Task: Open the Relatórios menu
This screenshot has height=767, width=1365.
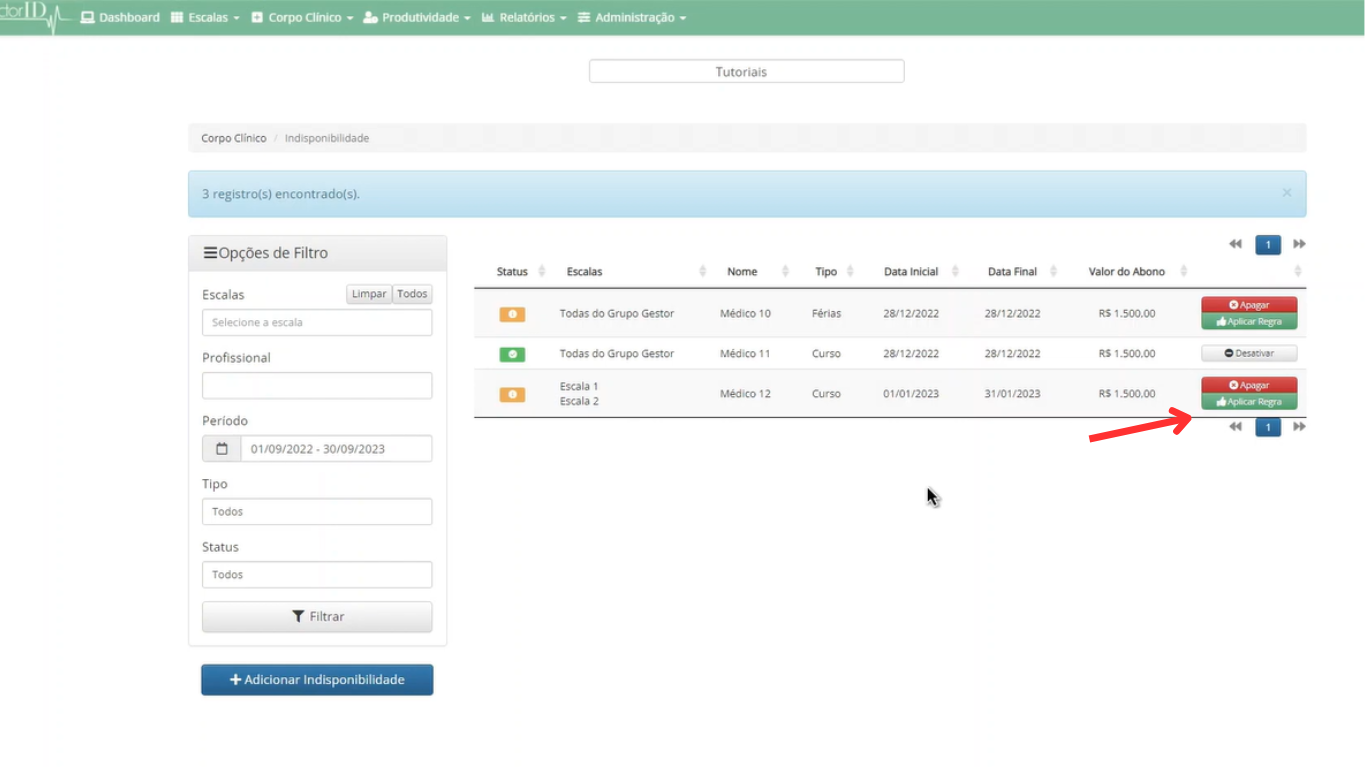Action: 524,18
